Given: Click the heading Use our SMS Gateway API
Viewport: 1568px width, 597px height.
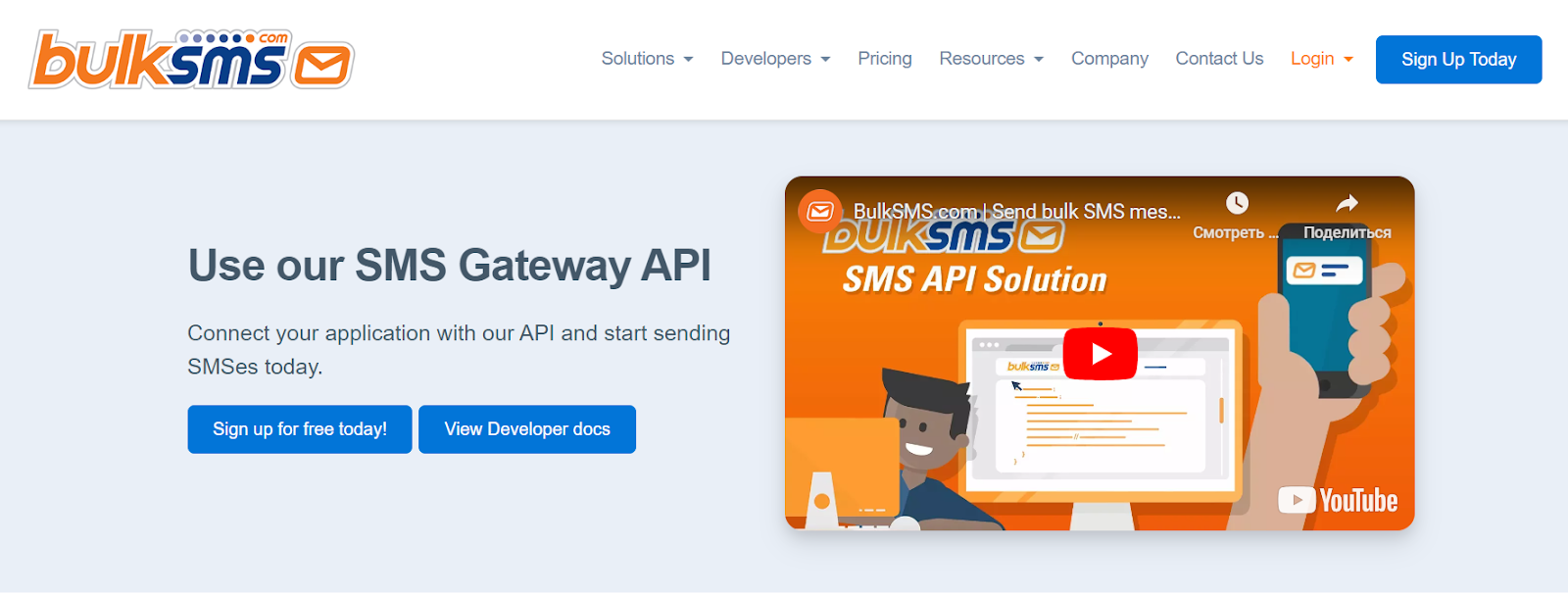Looking at the screenshot, I should (450, 266).
